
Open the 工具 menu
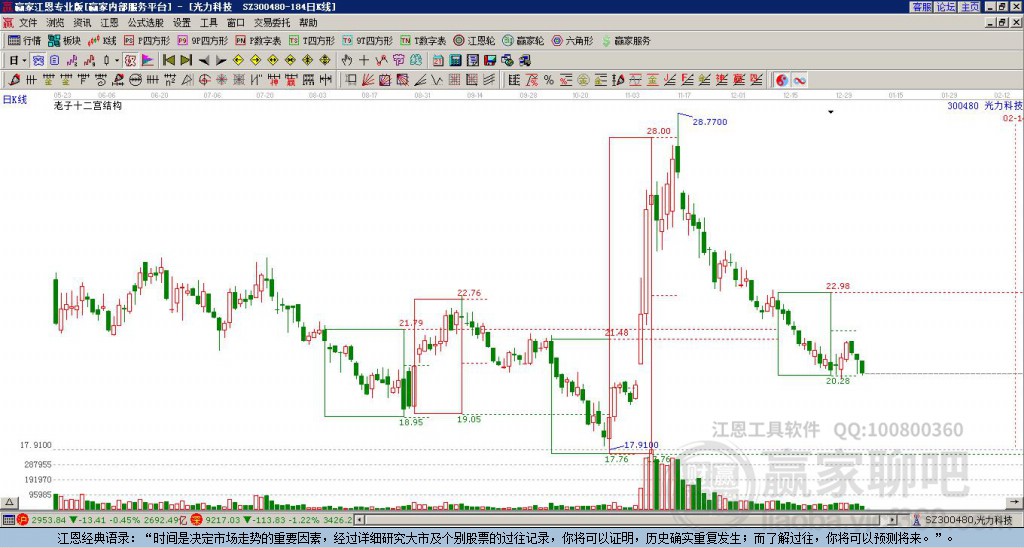click(208, 23)
